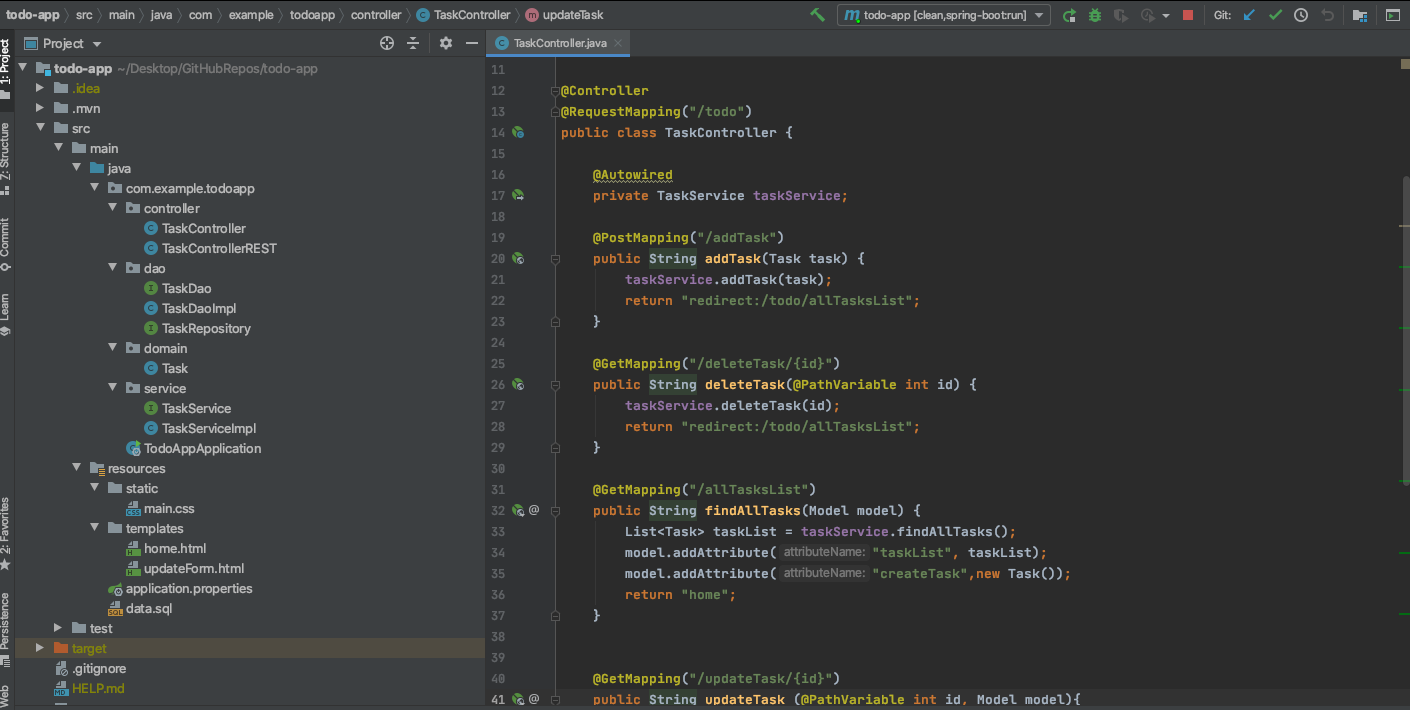Open Project panel settings with the gear icon
This screenshot has height=710, width=1410.
pyautogui.click(x=445, y=43)
